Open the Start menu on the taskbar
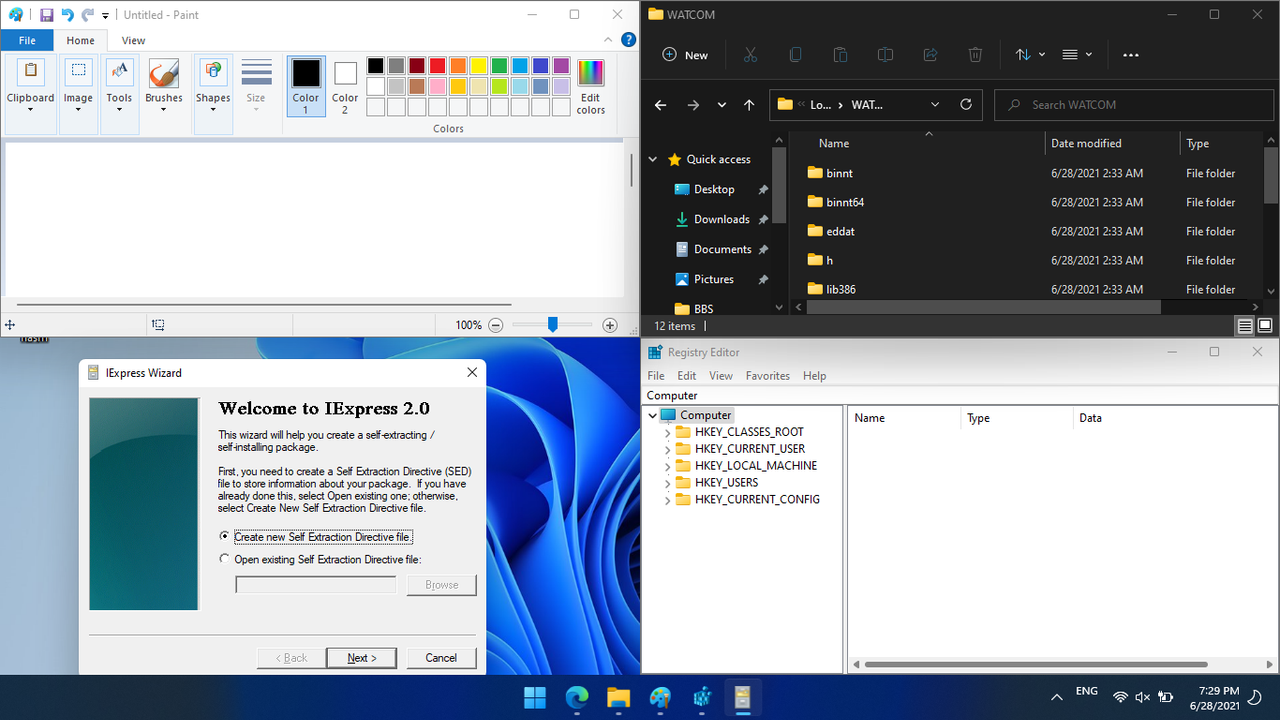Image resolution: width=1280 pixels, height=720 pixels. pos(535,697)
